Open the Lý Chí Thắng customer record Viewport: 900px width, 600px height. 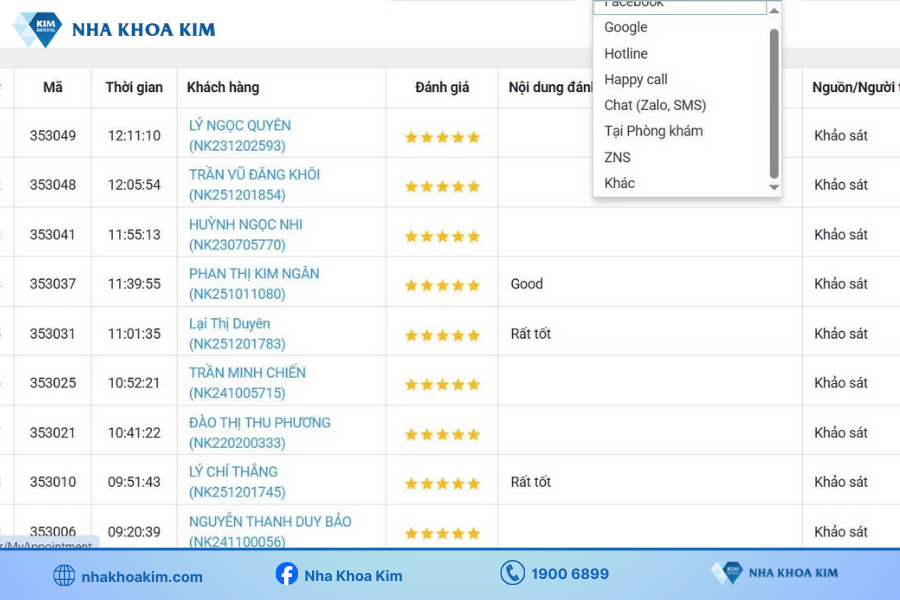coord(234,471)
